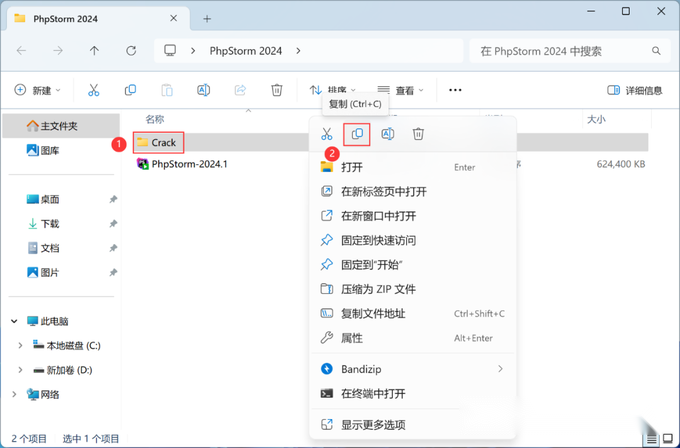This screenshot has width=680, height=448.
Task: Select the Crack folder
Action: point(156,142)
